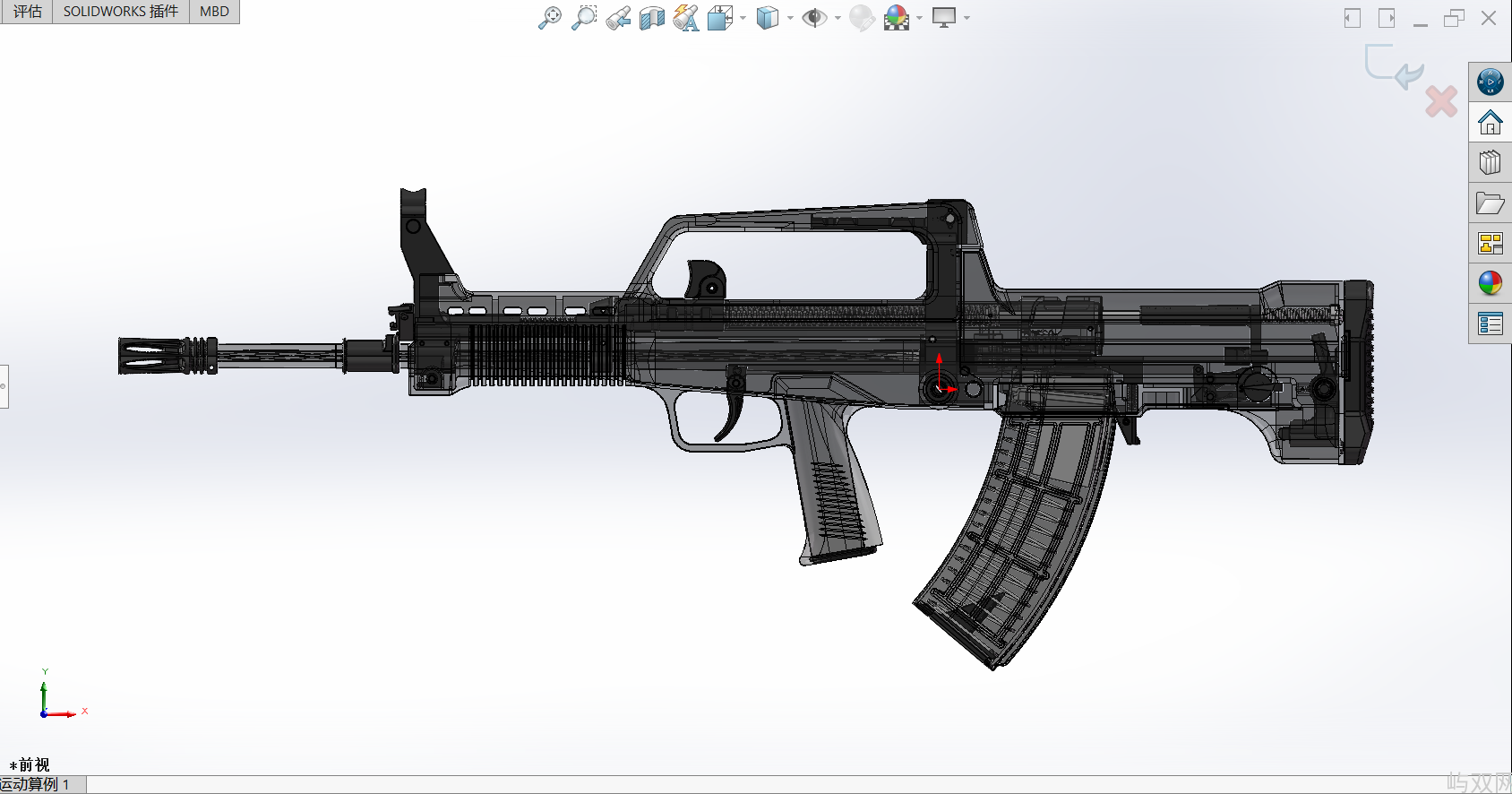Screen dimensions: 1512x794
Task: Click the View Settings monitor icon
Action: [x=944, y=17]
